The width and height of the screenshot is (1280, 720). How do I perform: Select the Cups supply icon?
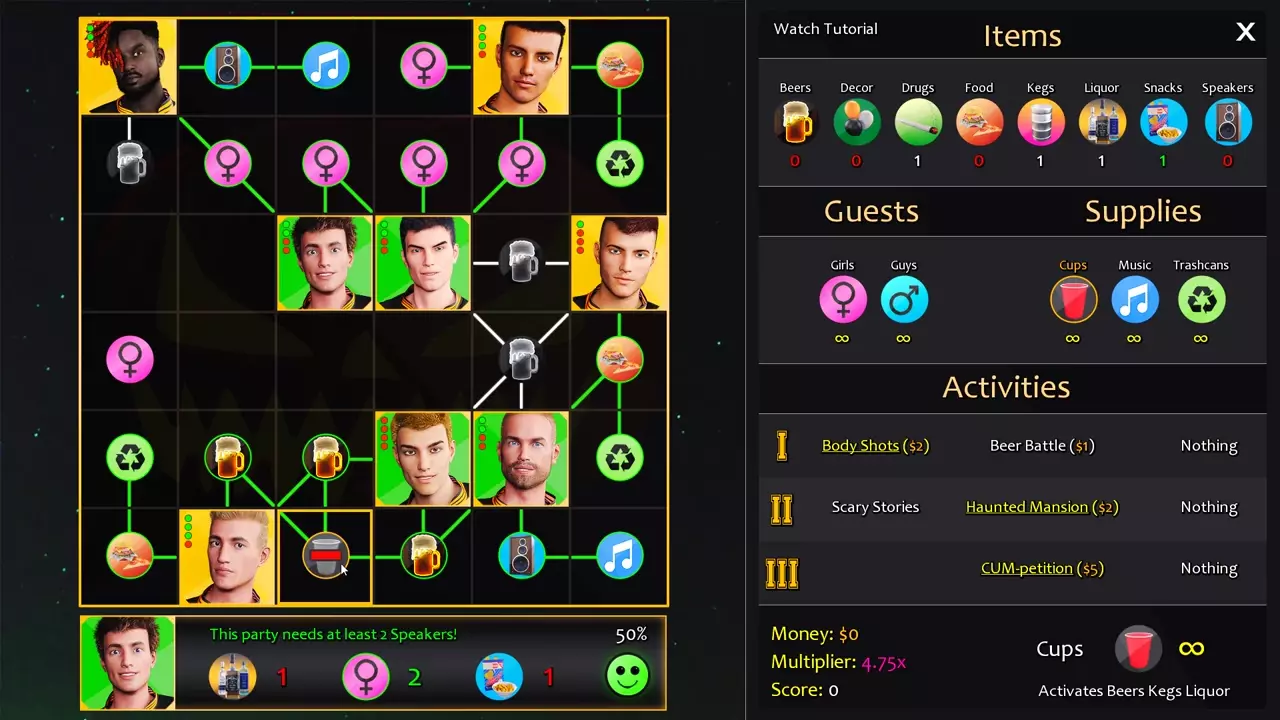click(x=1073, y=300)
